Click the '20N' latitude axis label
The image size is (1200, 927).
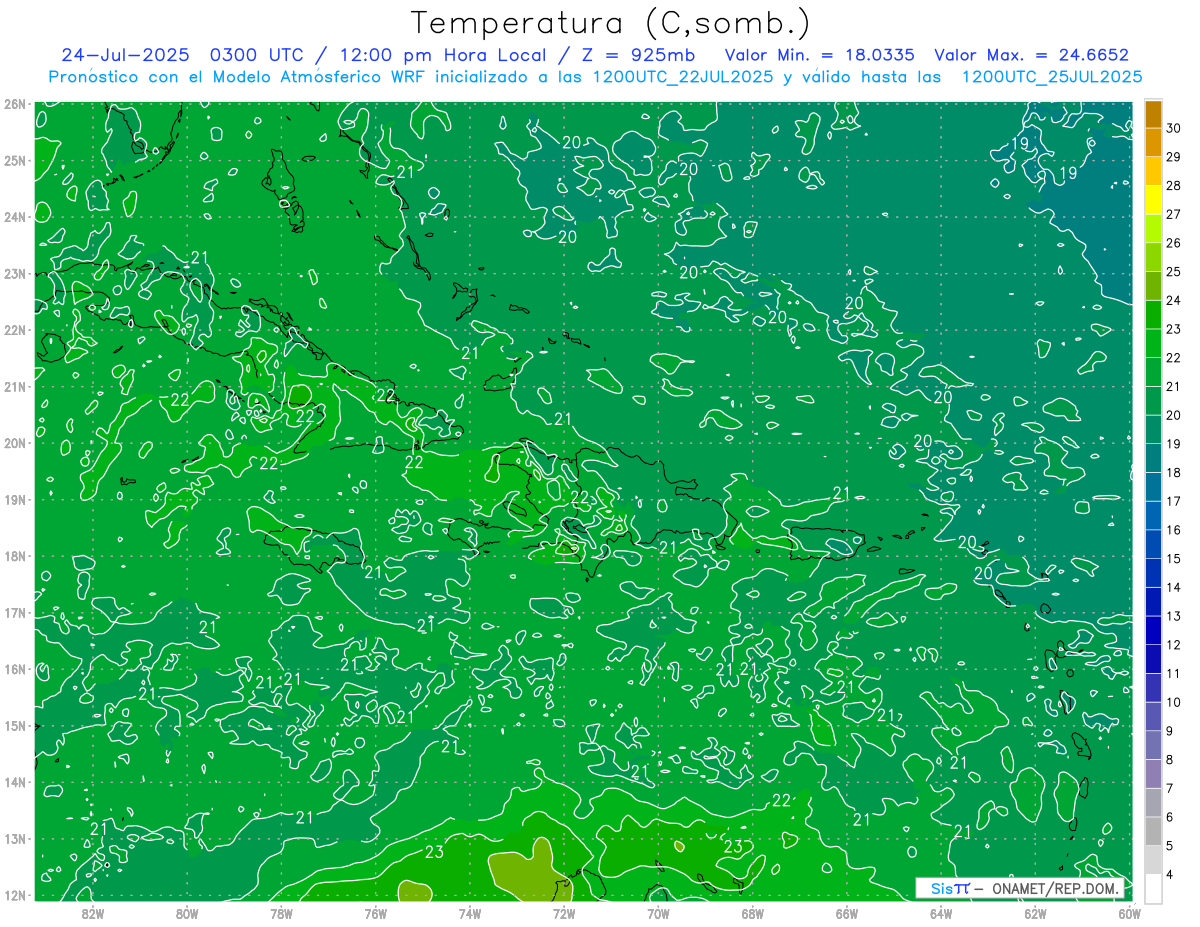[15, 443]
